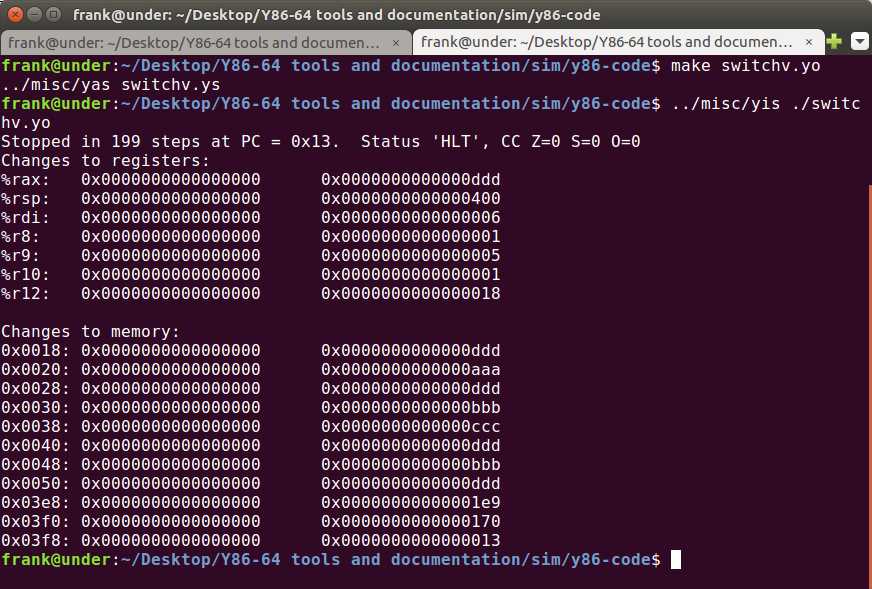The height and width of the screenshot is (589, 872).
Task: Click the %r12 register label
Action: click(26, 294)
